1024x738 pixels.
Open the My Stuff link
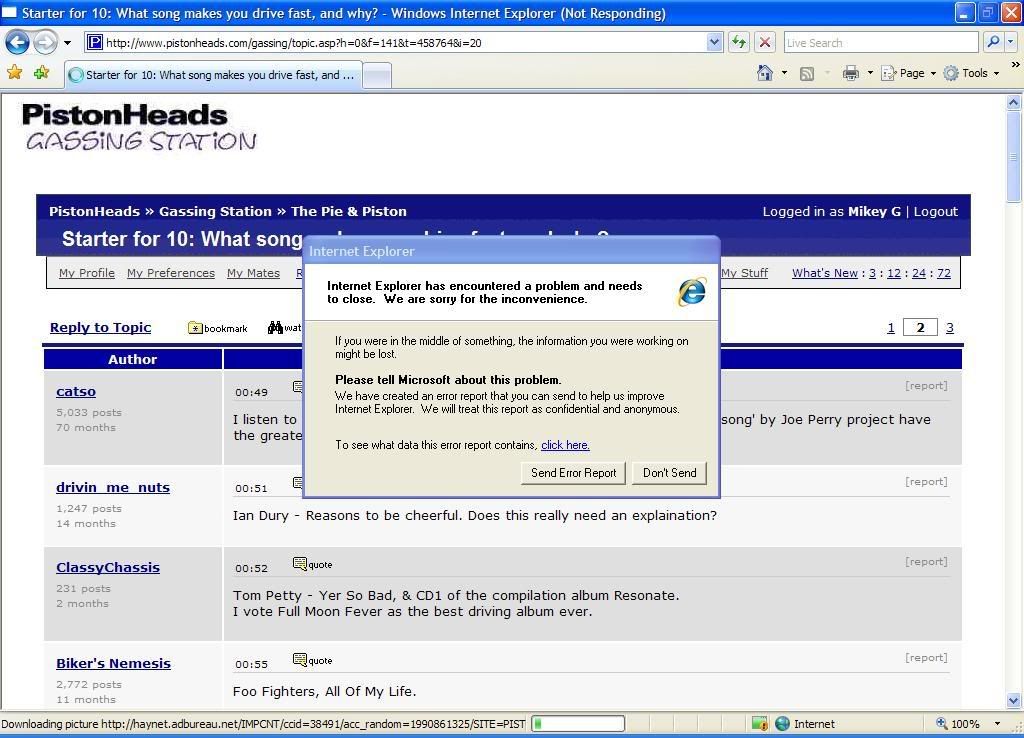(744, 273)
